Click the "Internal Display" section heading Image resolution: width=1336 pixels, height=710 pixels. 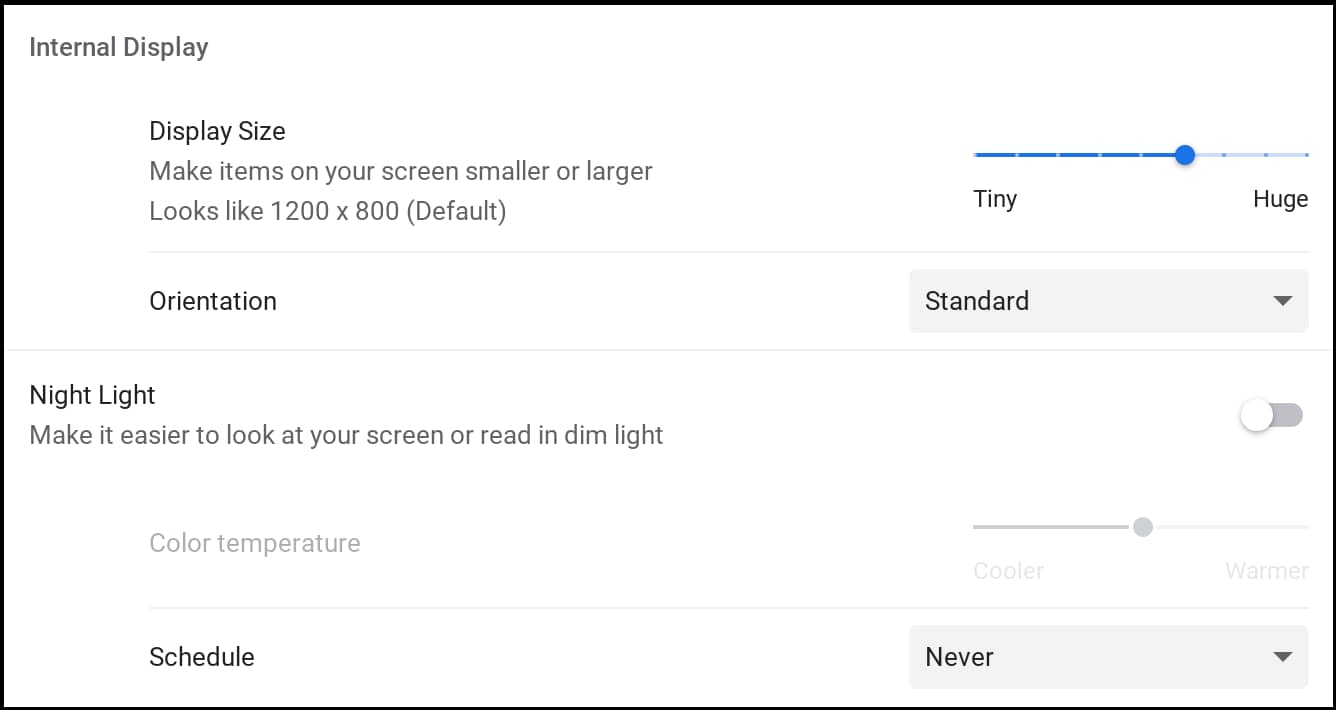[x=119, y=46]
